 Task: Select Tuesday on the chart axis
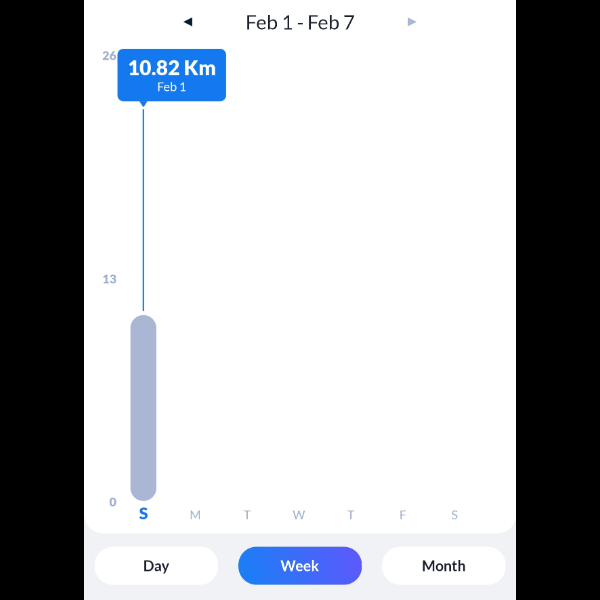point(247,515)
